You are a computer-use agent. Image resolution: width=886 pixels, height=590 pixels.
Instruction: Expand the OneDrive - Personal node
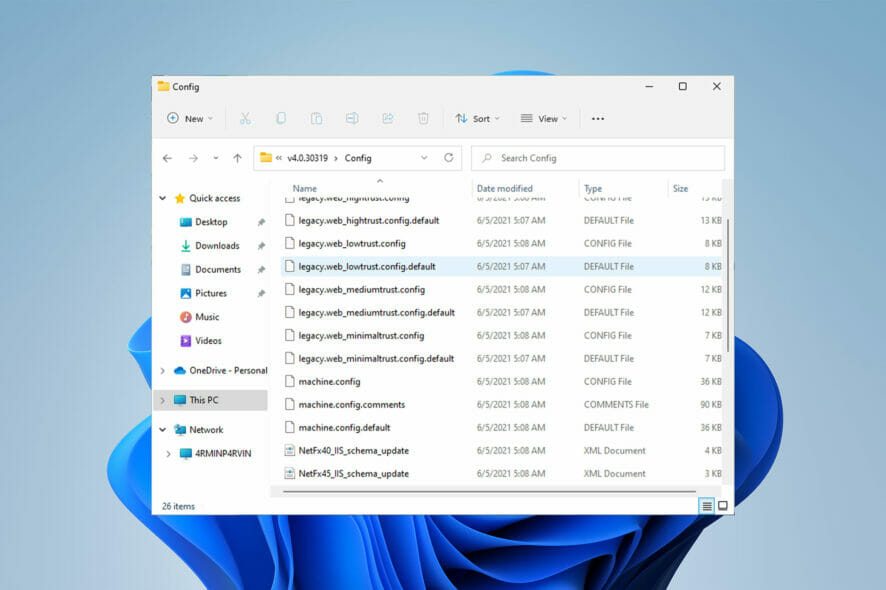[x=163, y=371]
